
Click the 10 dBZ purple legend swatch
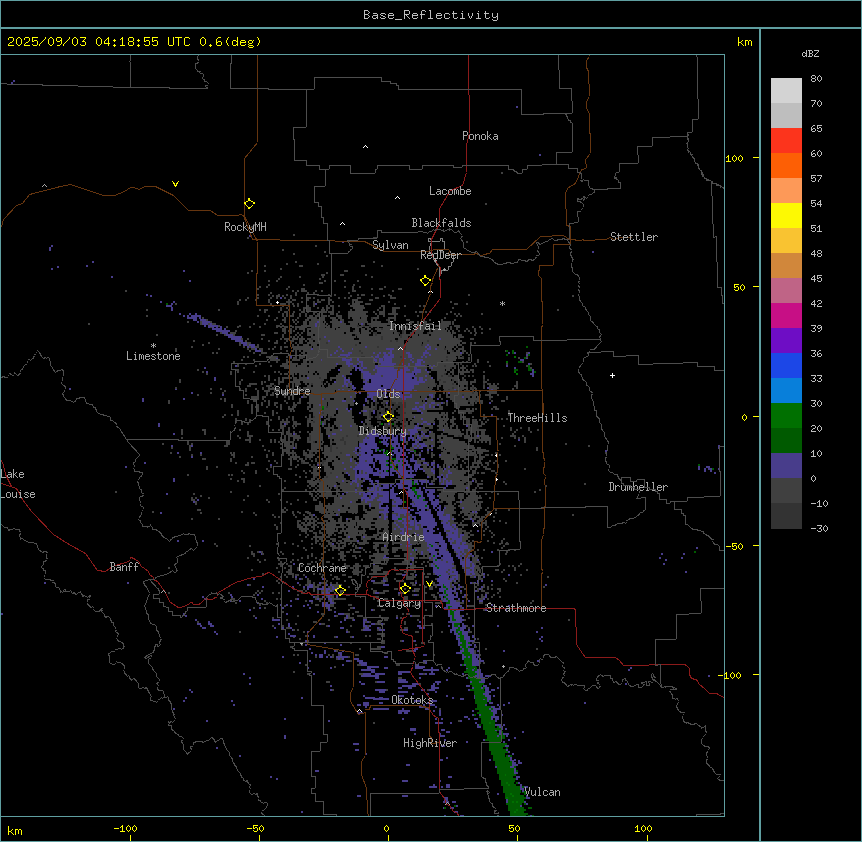pos(786,466)
